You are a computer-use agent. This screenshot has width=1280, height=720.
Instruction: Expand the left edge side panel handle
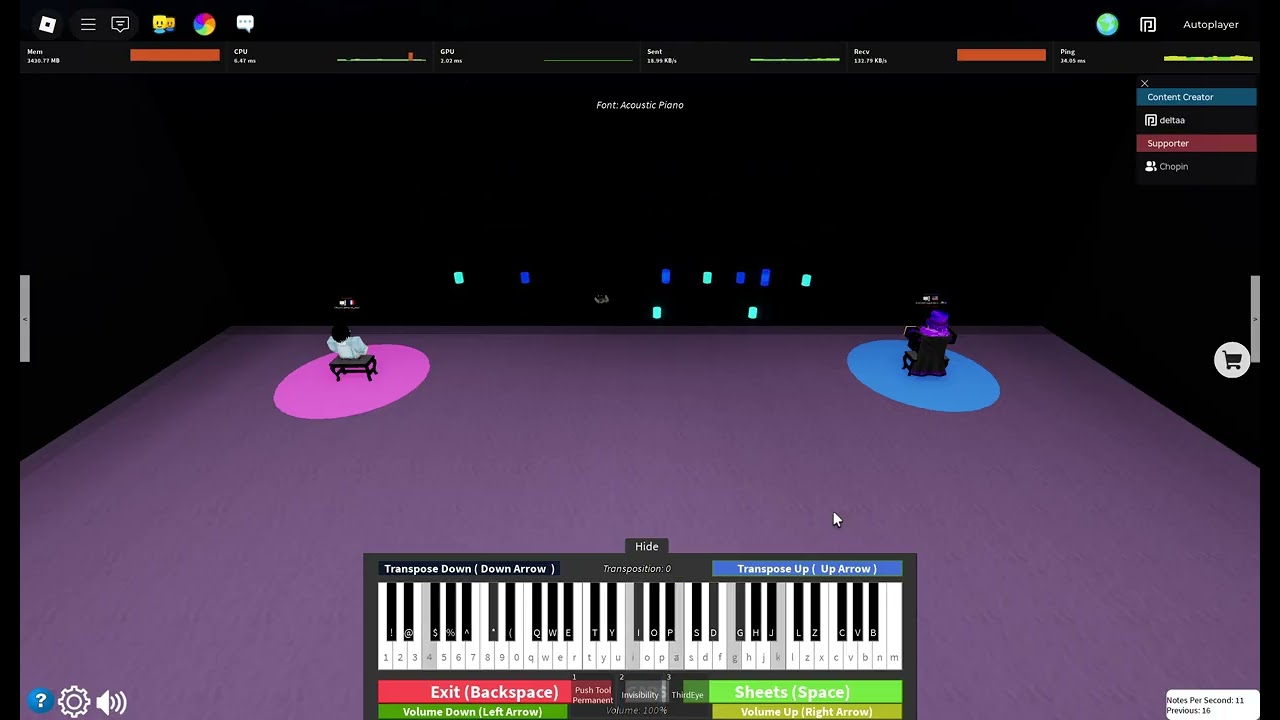pos(25,319)
